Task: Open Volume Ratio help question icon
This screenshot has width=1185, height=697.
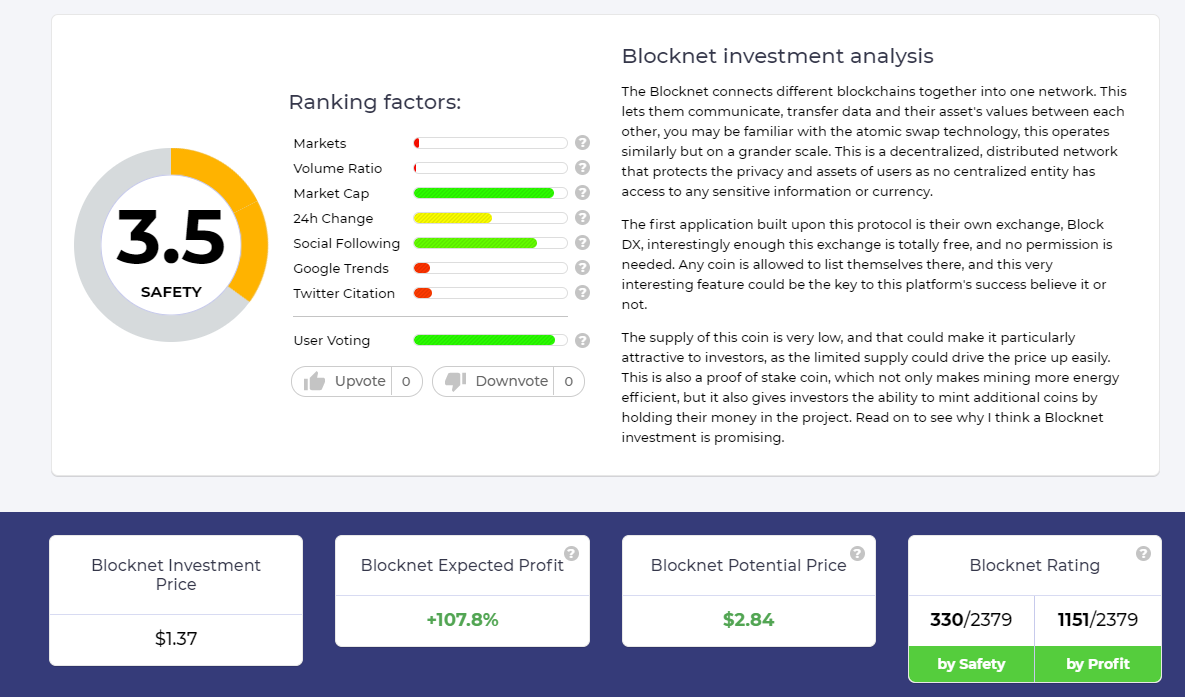Action: click(x=582, y=168)
